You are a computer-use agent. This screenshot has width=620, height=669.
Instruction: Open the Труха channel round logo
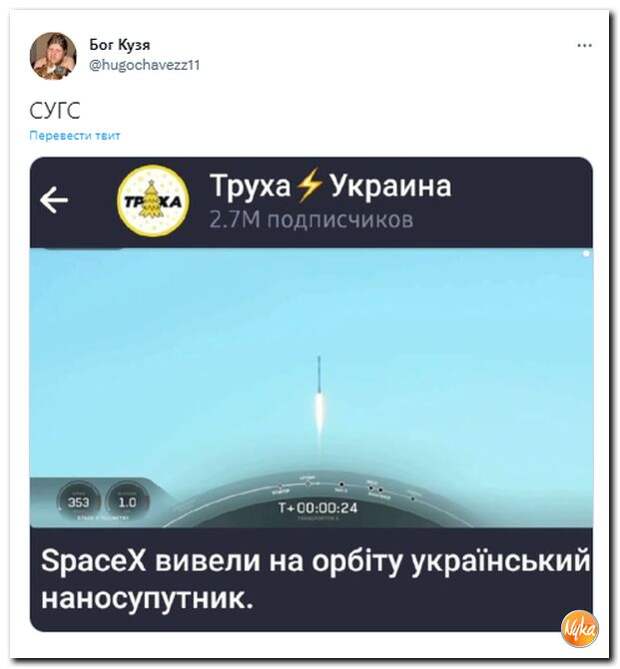click(153, 201)
